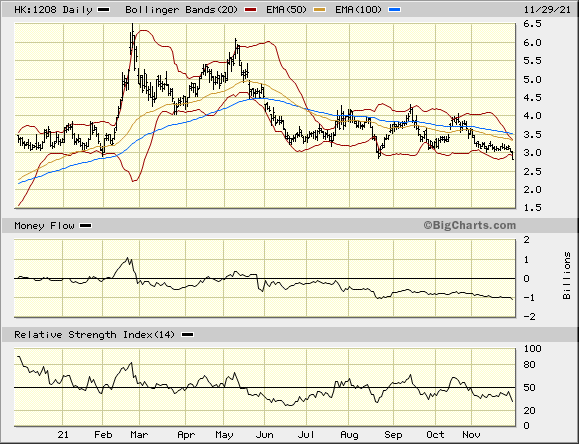Screen dimensions: 579x444
Task: Click the May label on time axis
Action: click(225, 435)
